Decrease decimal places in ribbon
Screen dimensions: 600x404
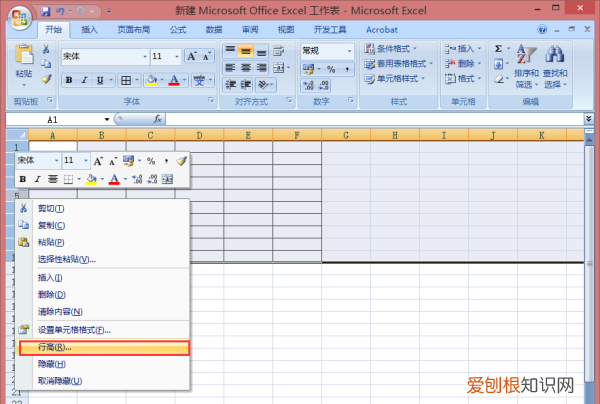coord(324,85)
